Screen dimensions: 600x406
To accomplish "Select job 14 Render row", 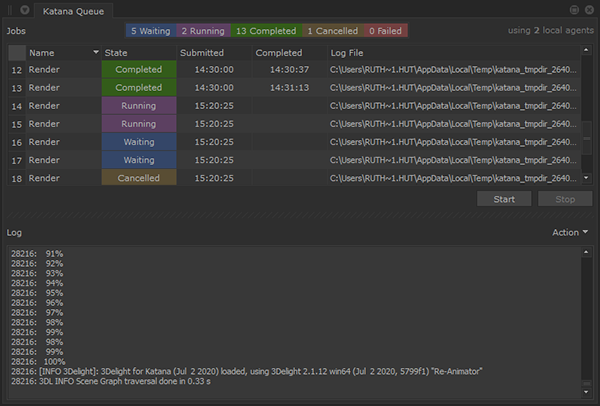I will 60,106.
